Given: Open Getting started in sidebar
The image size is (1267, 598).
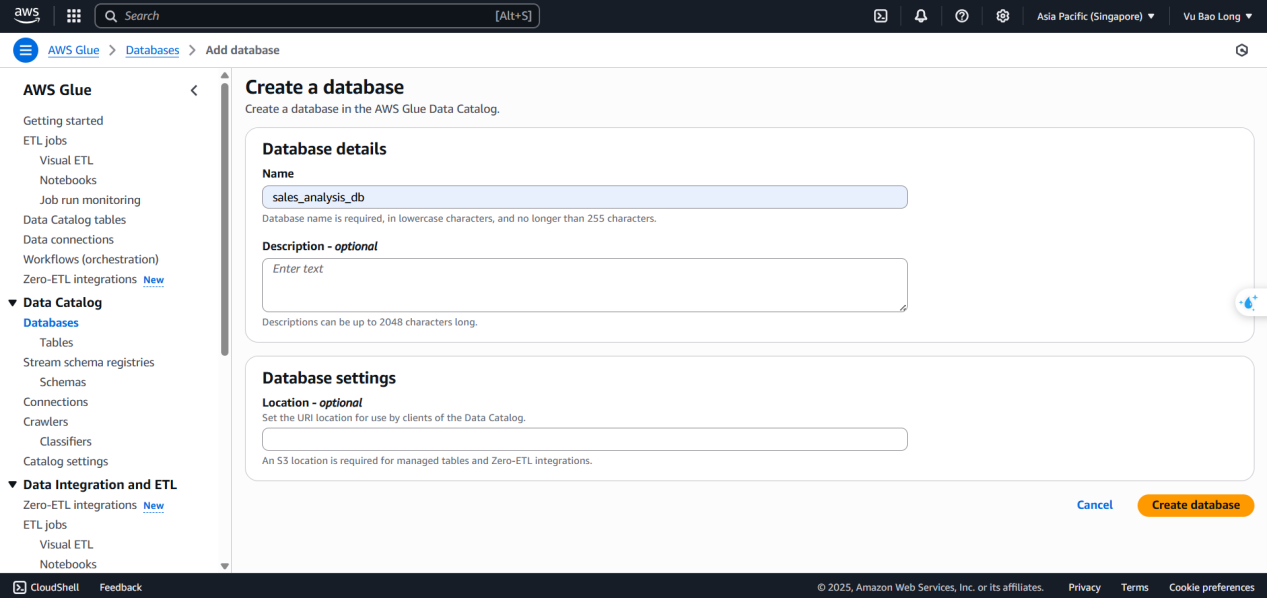Looking at the screenshot, I should 63,121.
